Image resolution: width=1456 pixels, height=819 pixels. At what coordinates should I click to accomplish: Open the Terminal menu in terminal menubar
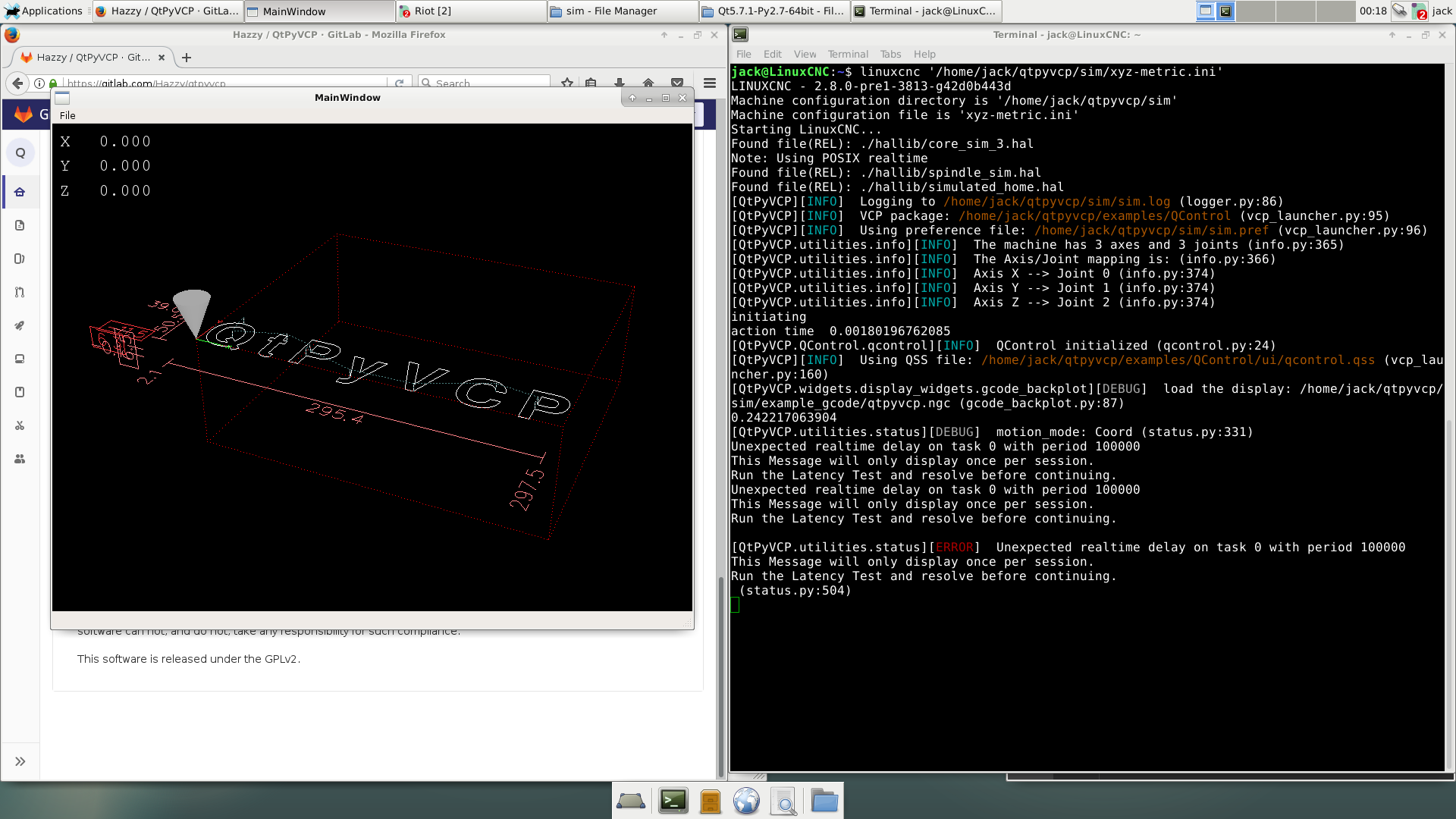[x=848, y=54]
